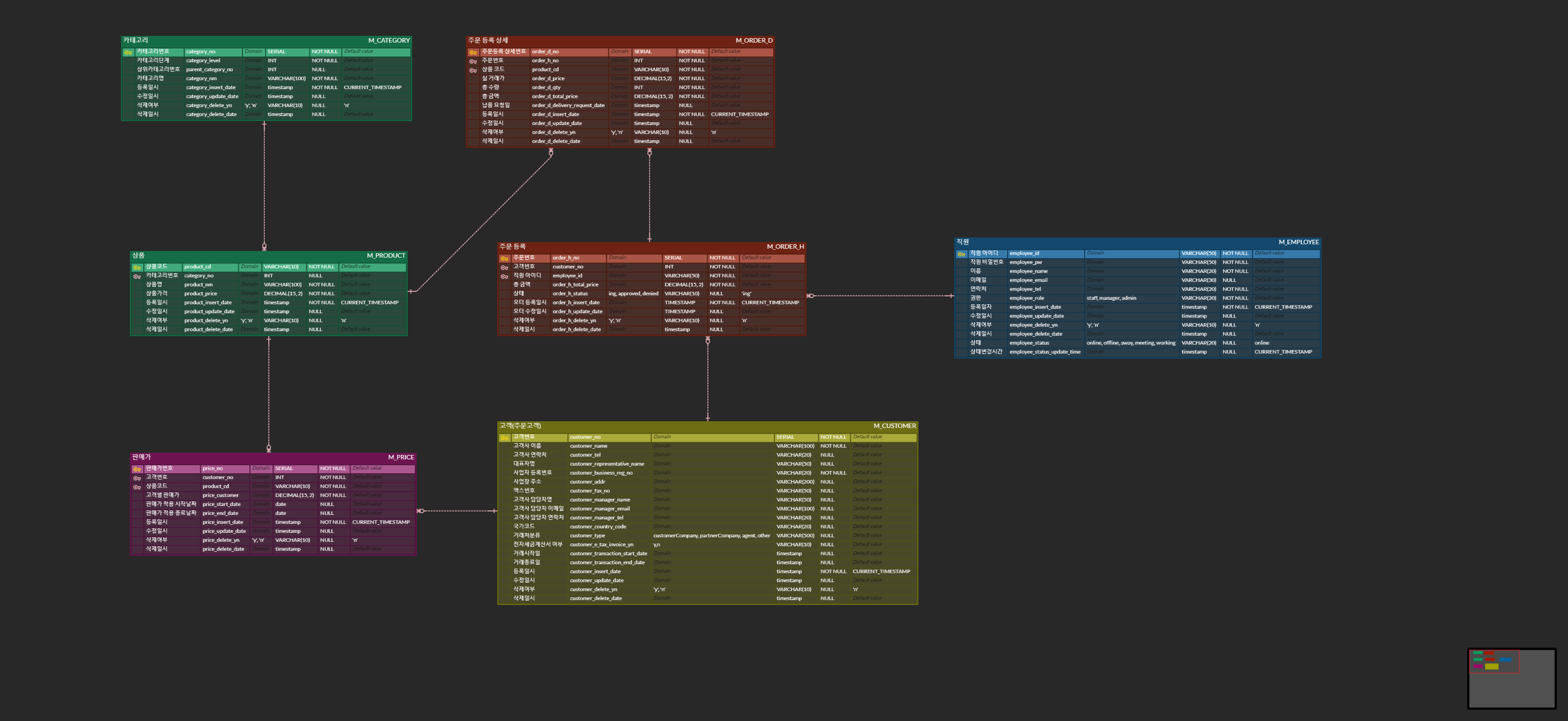Toggle NULL on the employee_email column

point(1229,280)
